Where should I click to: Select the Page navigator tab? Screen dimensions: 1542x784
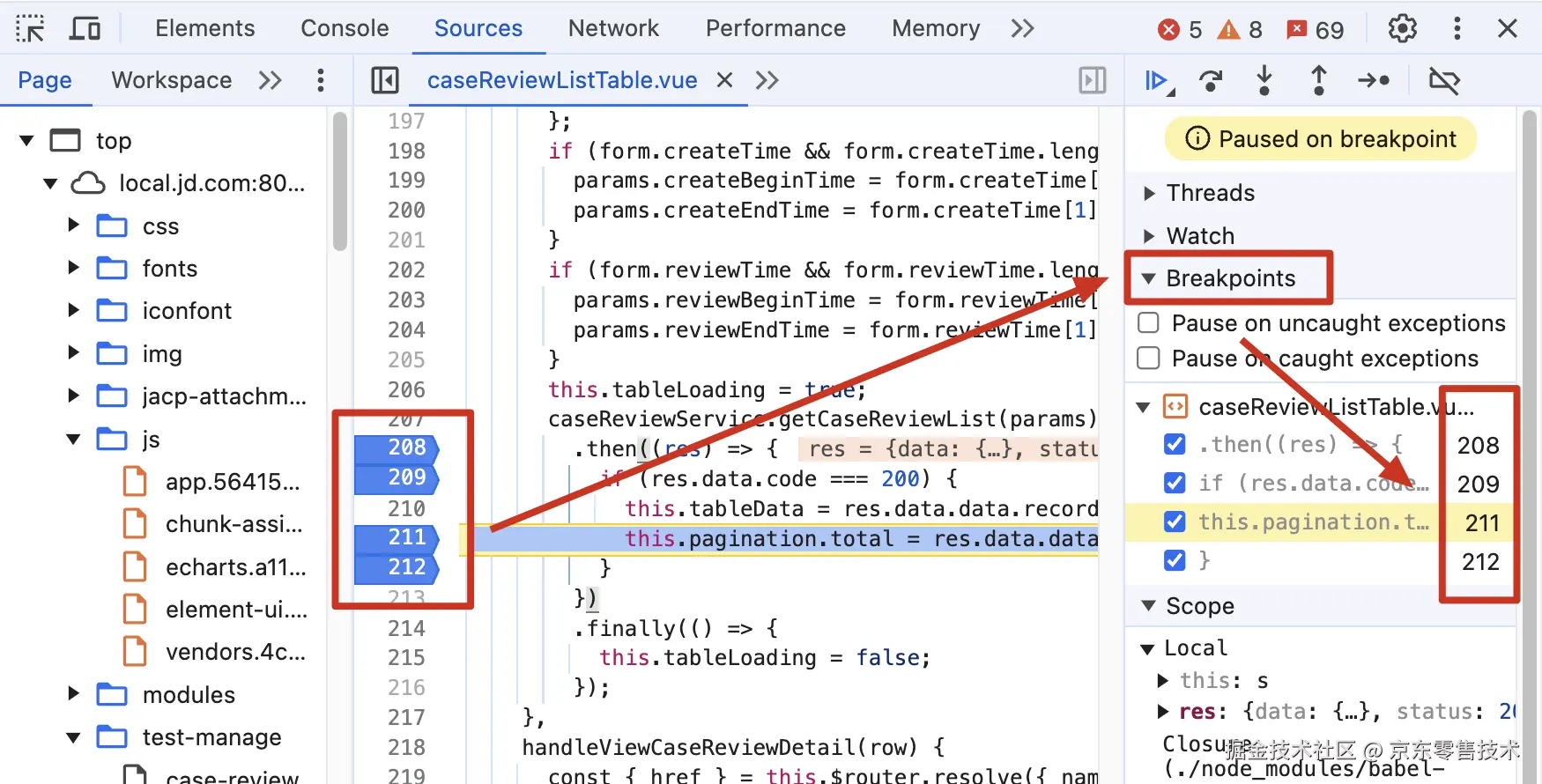click(45, 80)
